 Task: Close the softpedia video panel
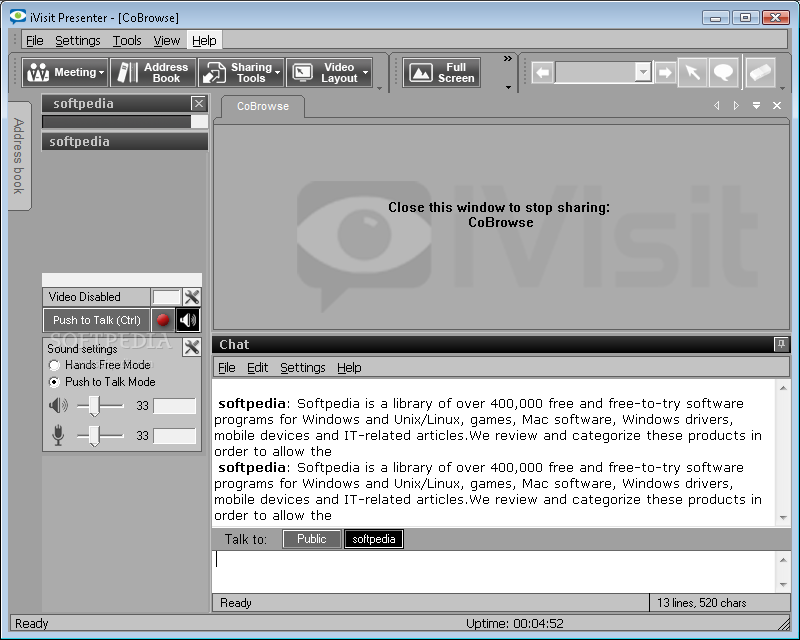(198, 104)
